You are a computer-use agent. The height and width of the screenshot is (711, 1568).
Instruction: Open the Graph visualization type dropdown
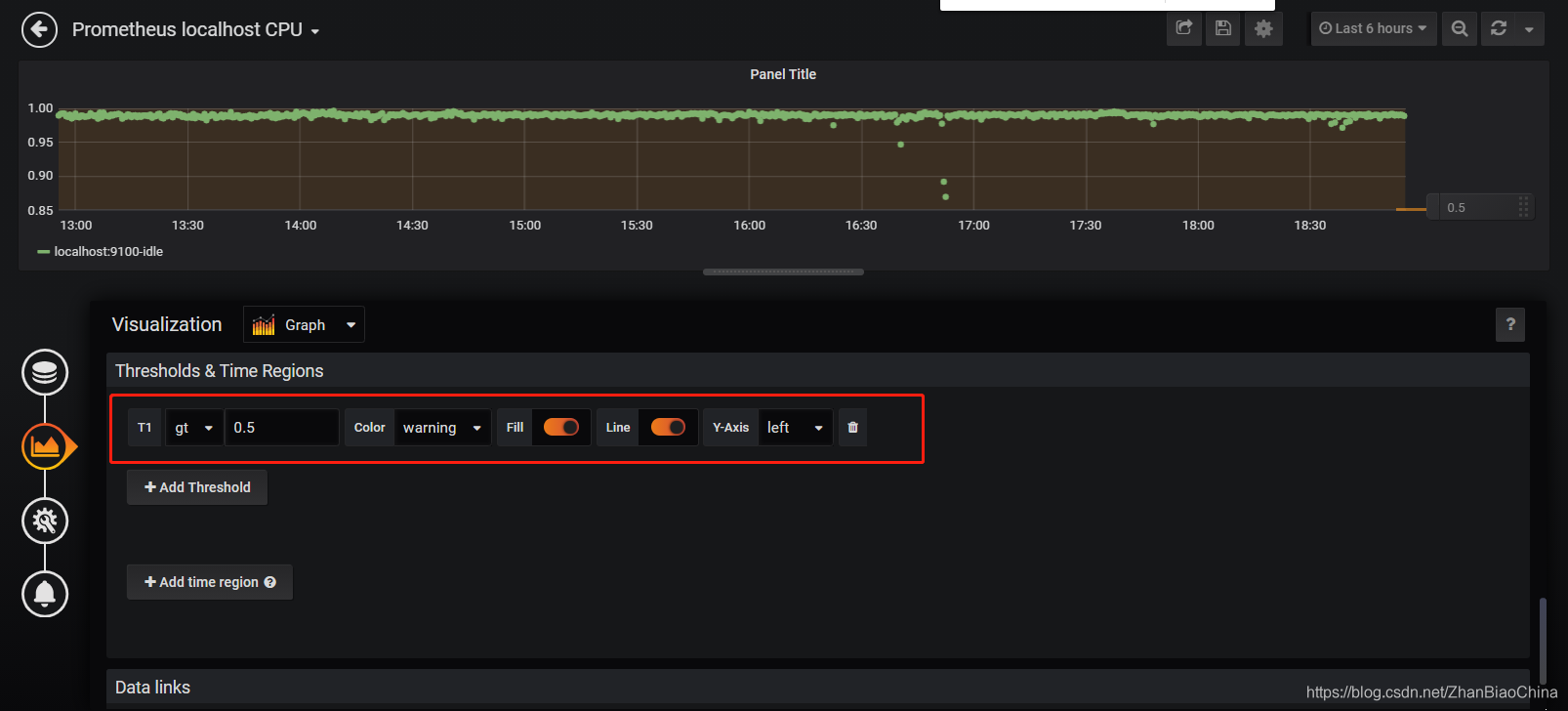coord(304,325)
